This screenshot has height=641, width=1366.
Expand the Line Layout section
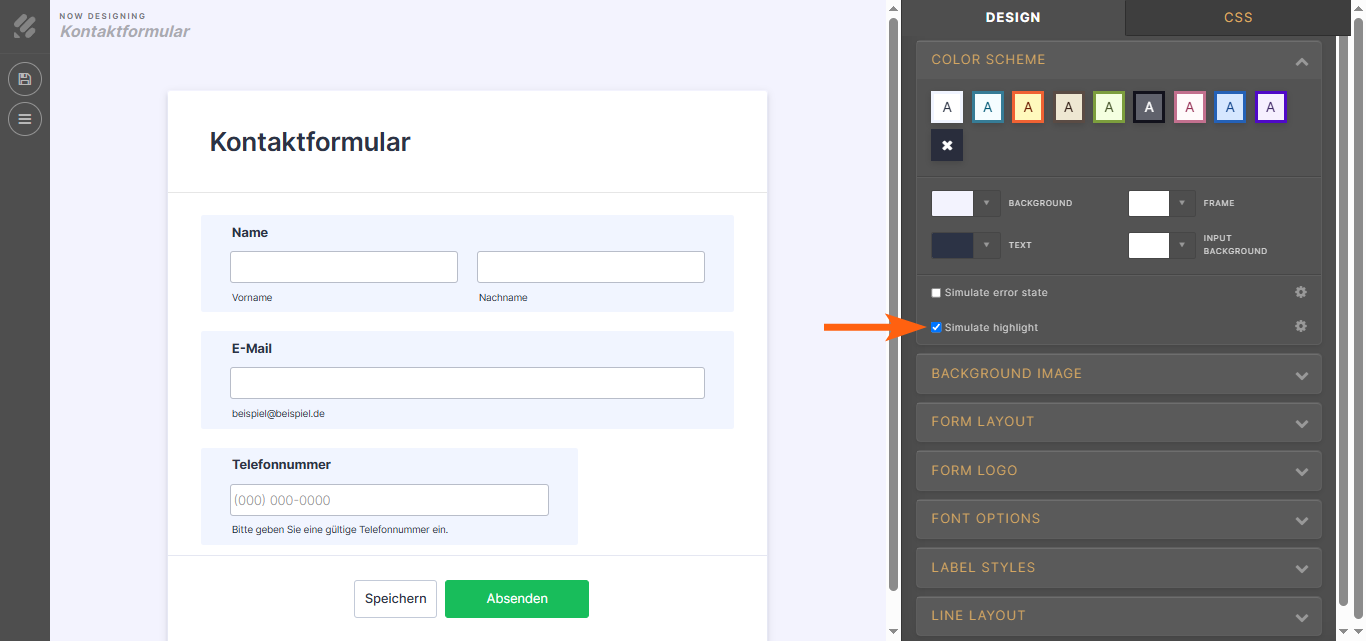[x=1119, y=615]
